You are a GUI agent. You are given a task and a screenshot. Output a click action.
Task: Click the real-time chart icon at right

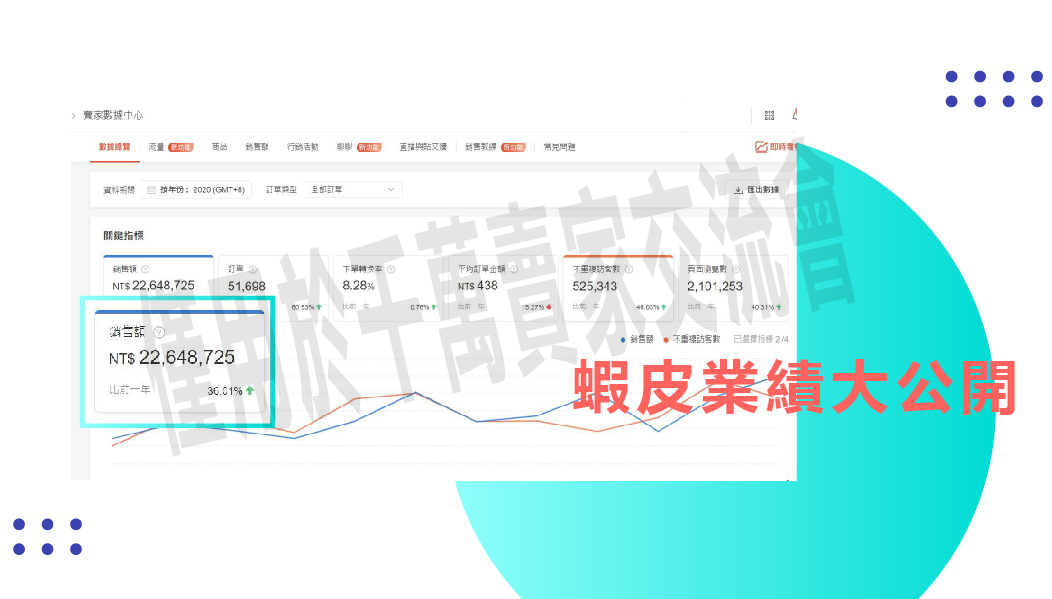(x=762, y=147)
